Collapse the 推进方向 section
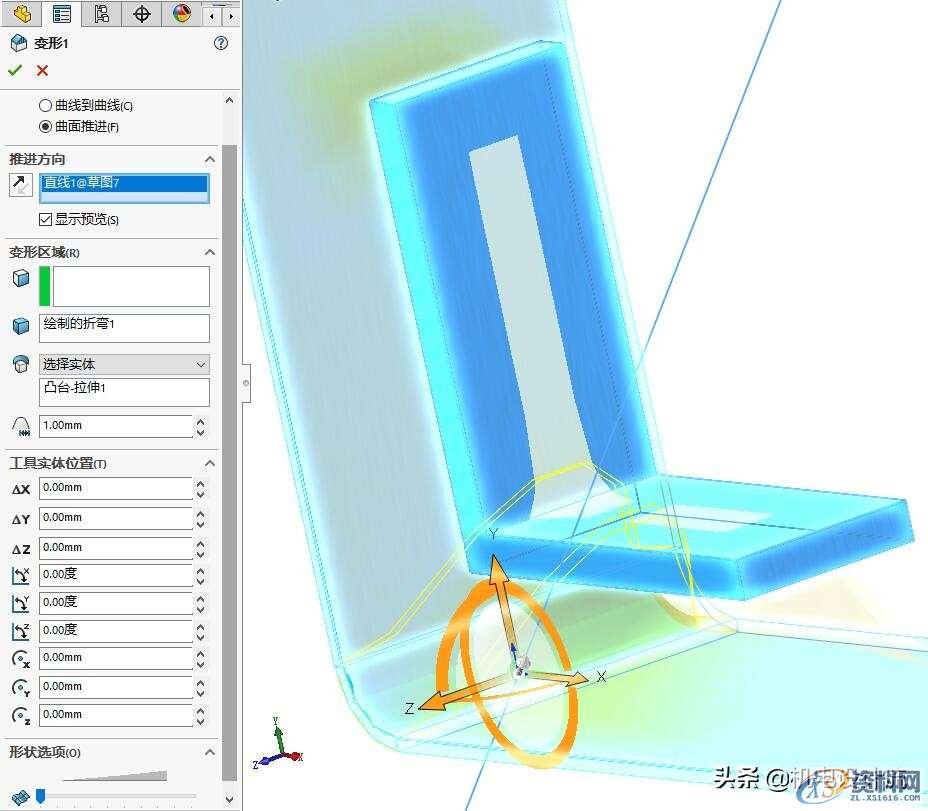The image size is (928, 811). click(209, 159)
